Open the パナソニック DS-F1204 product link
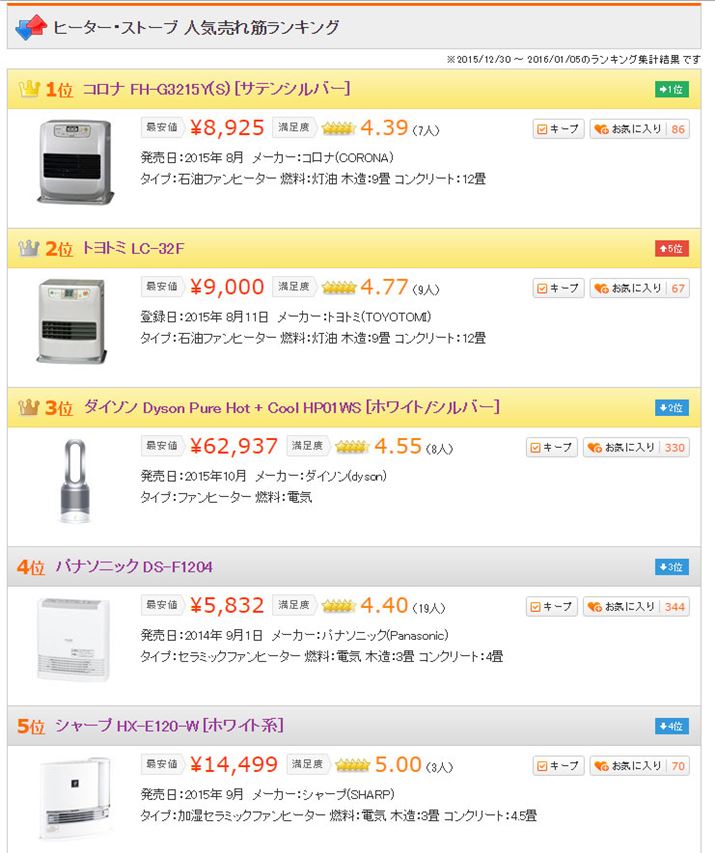 (x=134, y=567)
